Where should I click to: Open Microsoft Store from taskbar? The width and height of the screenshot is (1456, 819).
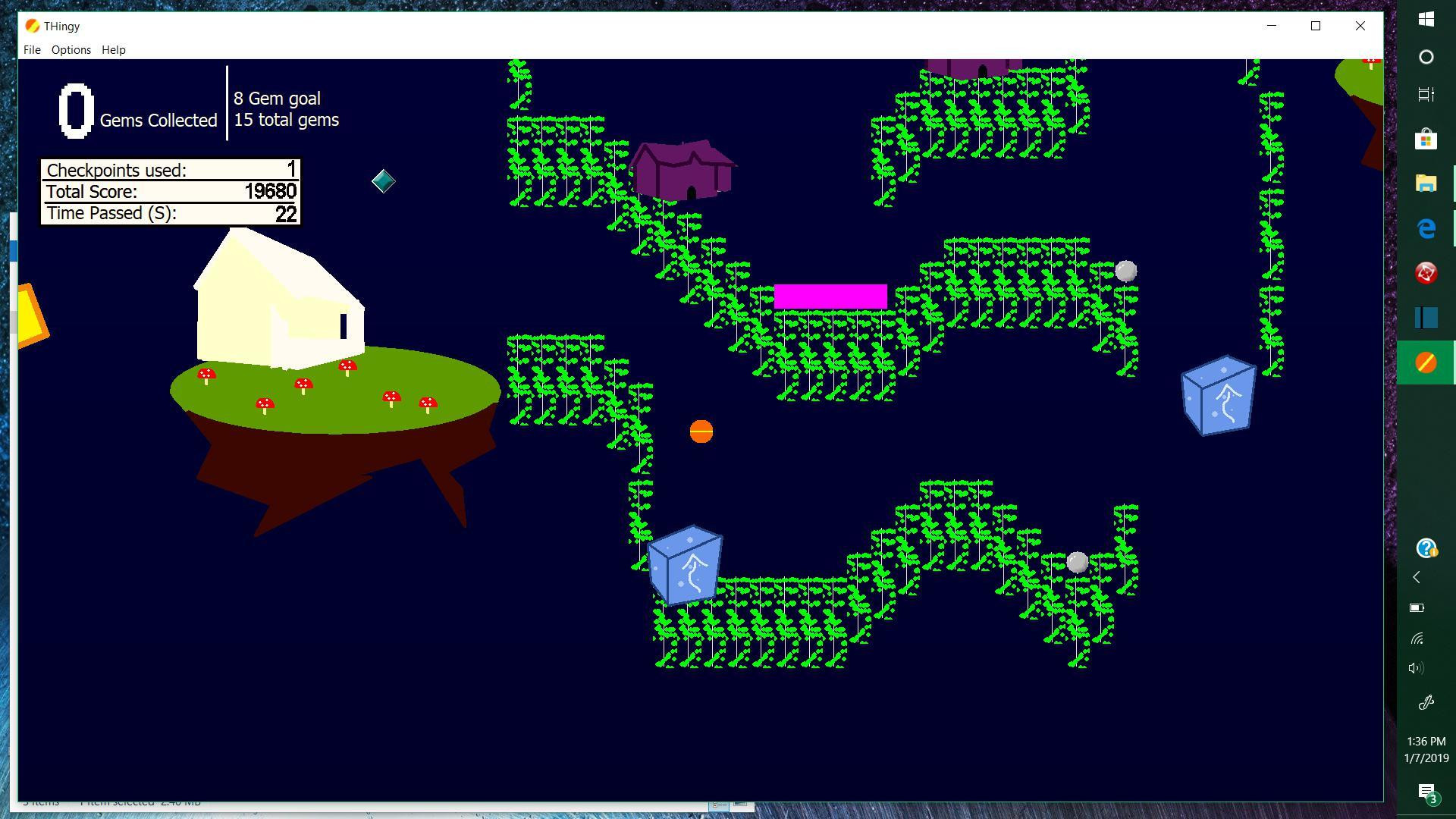click(1426, 139)
